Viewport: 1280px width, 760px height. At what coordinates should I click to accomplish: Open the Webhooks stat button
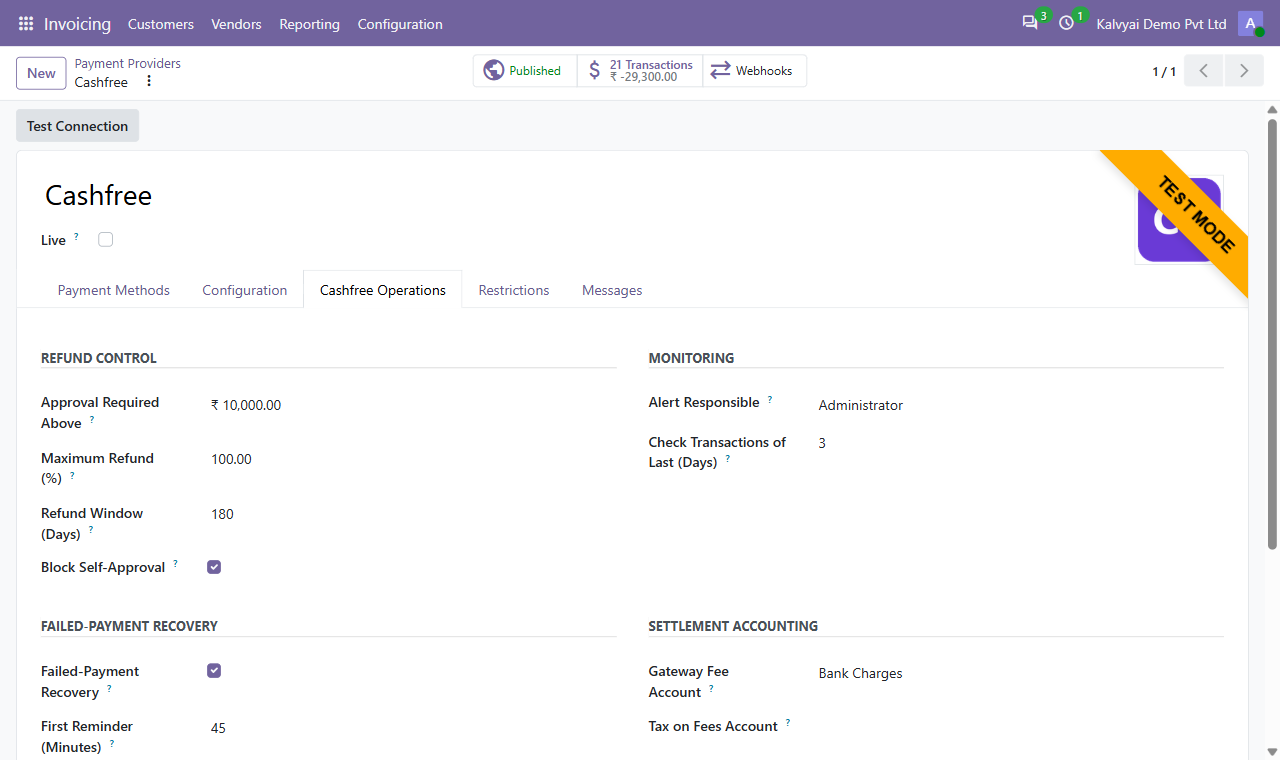tap(755, 71)
